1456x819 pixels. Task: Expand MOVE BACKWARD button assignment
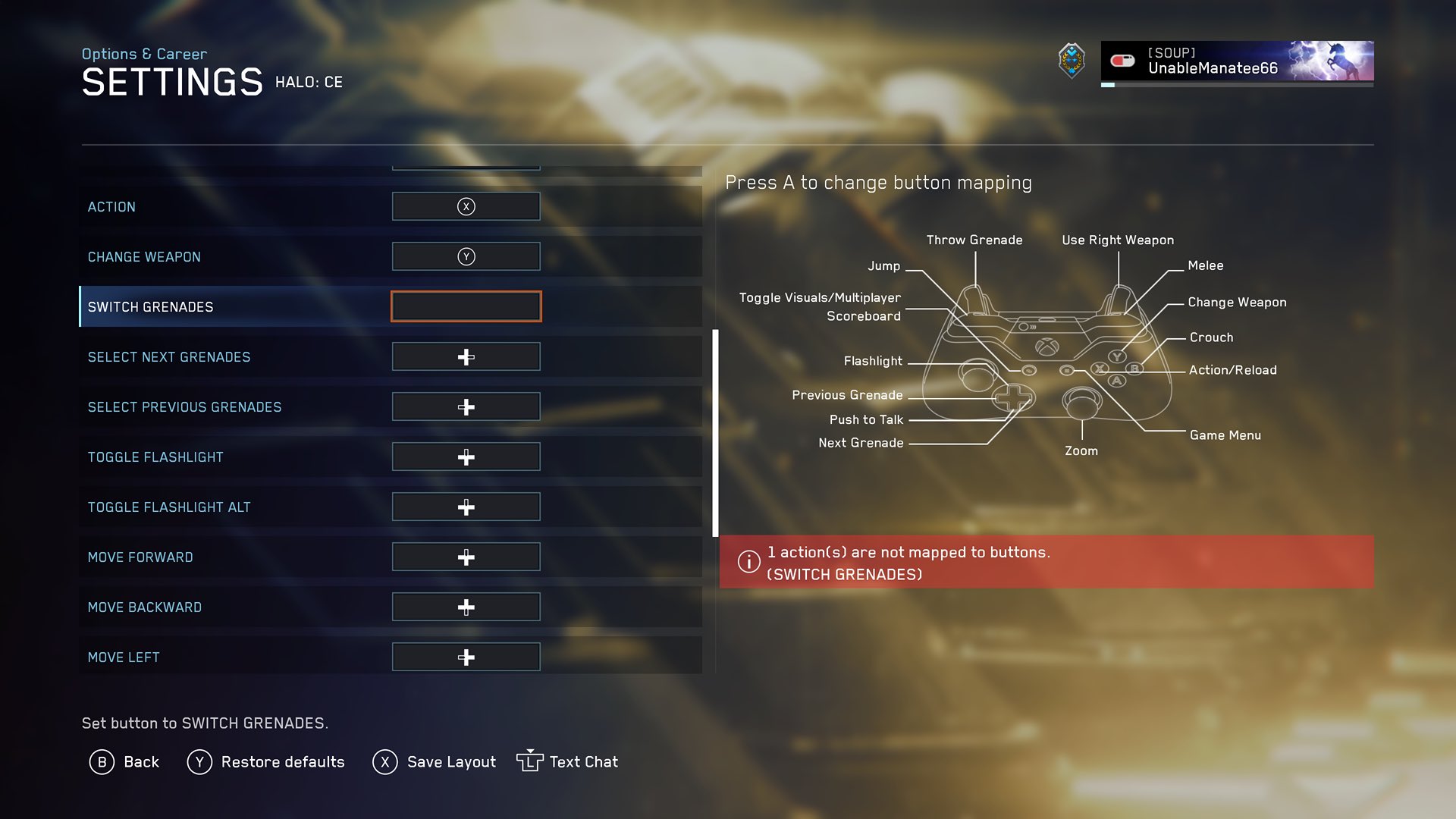click(x=465, y=607)
